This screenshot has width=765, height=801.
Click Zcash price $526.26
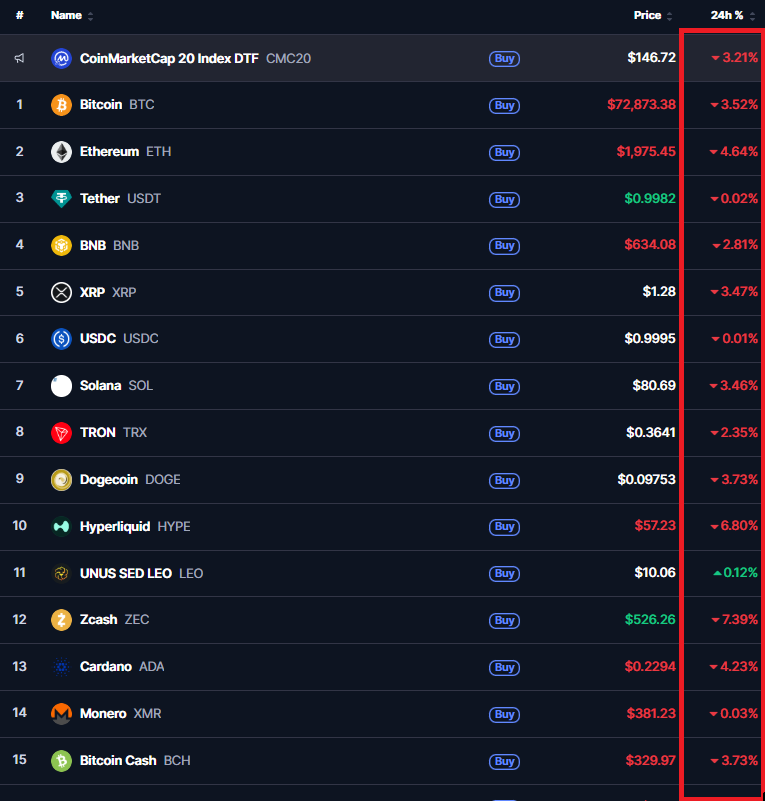[650, 620]
